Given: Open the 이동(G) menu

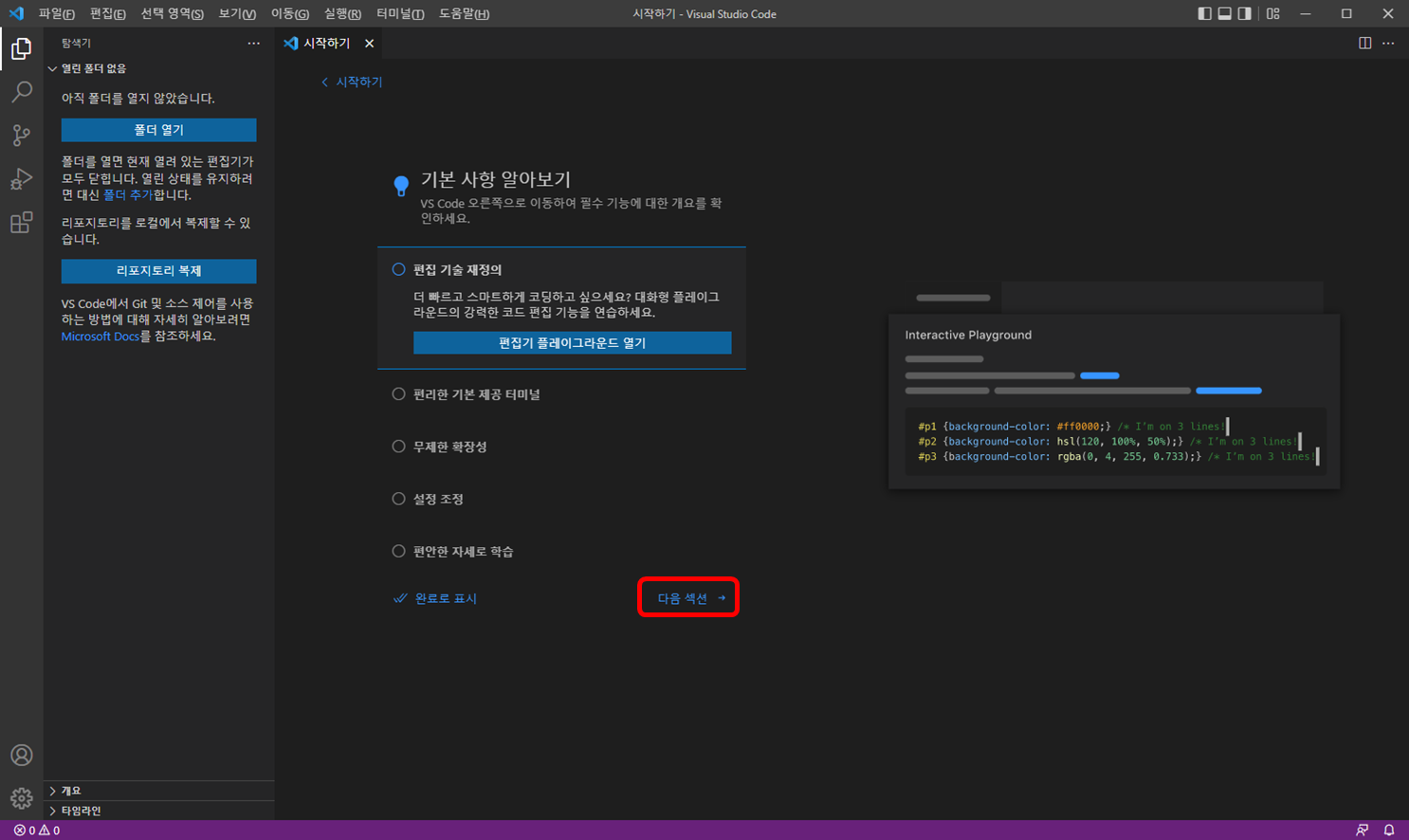Looking at the screenshot, I should (x=289, y=13).
